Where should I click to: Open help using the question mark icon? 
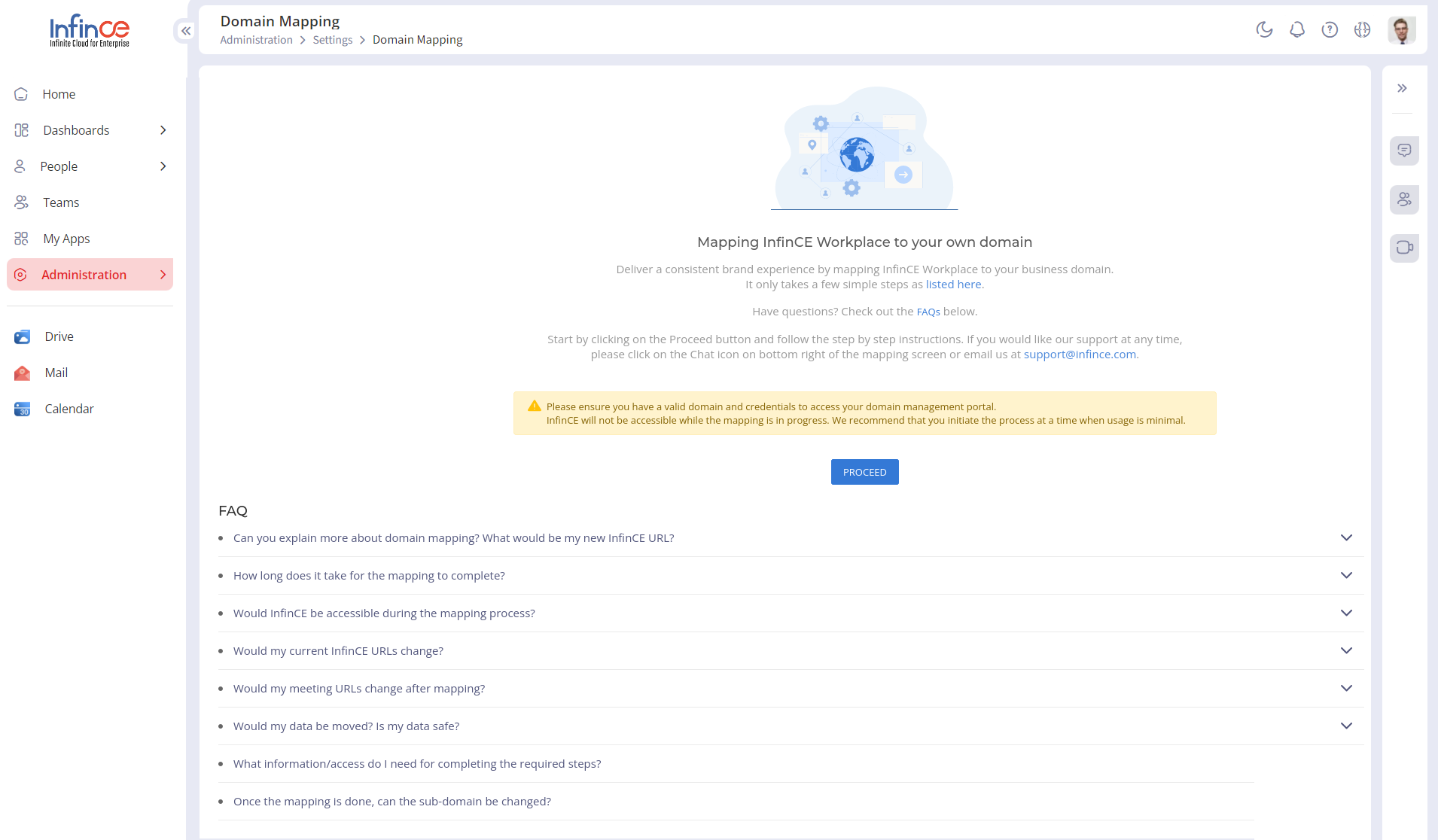pyautogui.click(x=1330, y=30)
